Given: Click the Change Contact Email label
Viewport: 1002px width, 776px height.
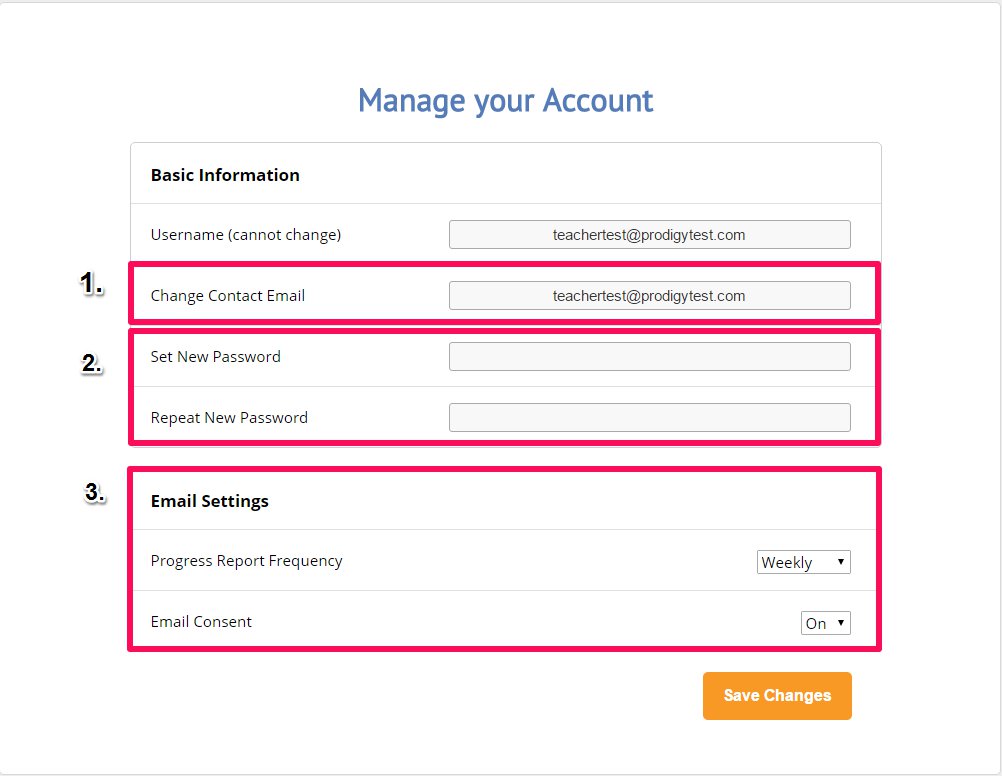Looking at the screenshot, I should (227, 296).
